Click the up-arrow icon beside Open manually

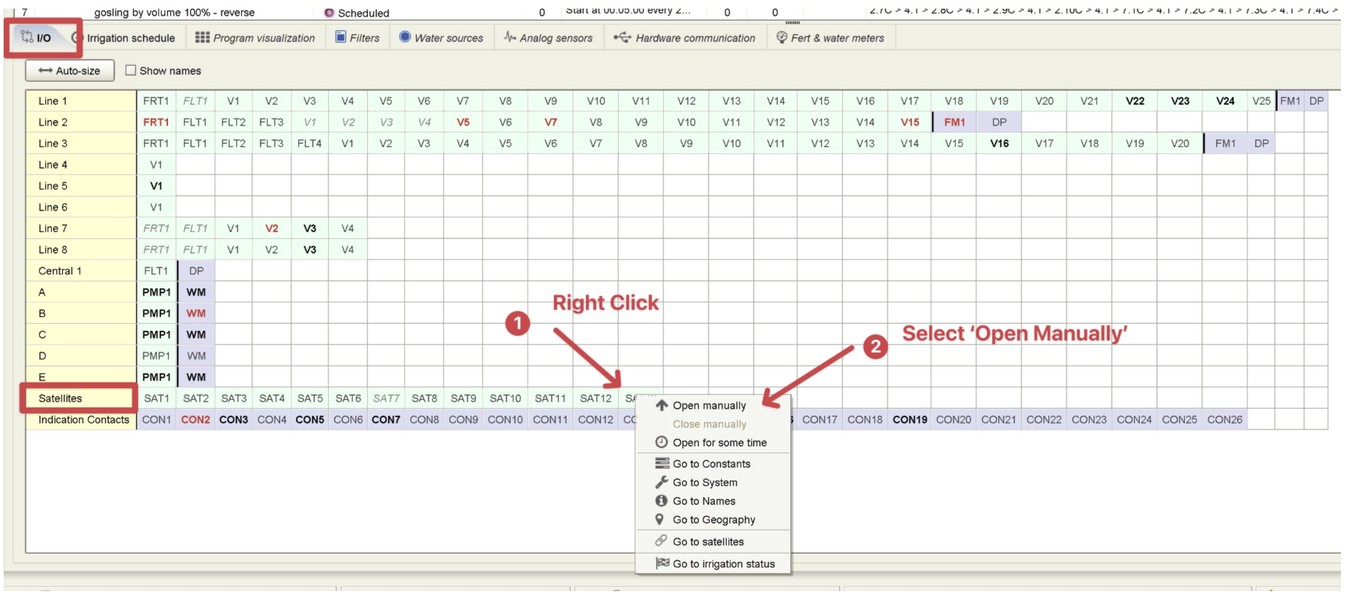[661, 406]
